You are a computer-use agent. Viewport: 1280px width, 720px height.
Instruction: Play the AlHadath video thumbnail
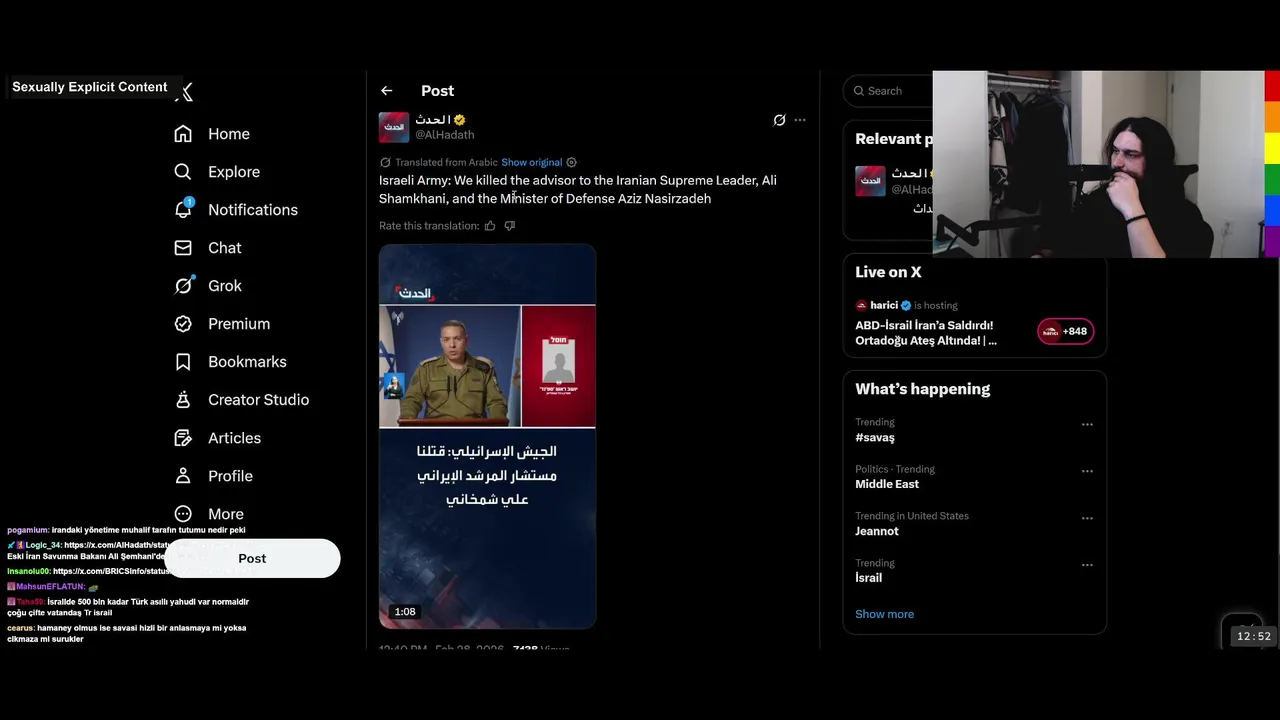[x=487, y=436]
